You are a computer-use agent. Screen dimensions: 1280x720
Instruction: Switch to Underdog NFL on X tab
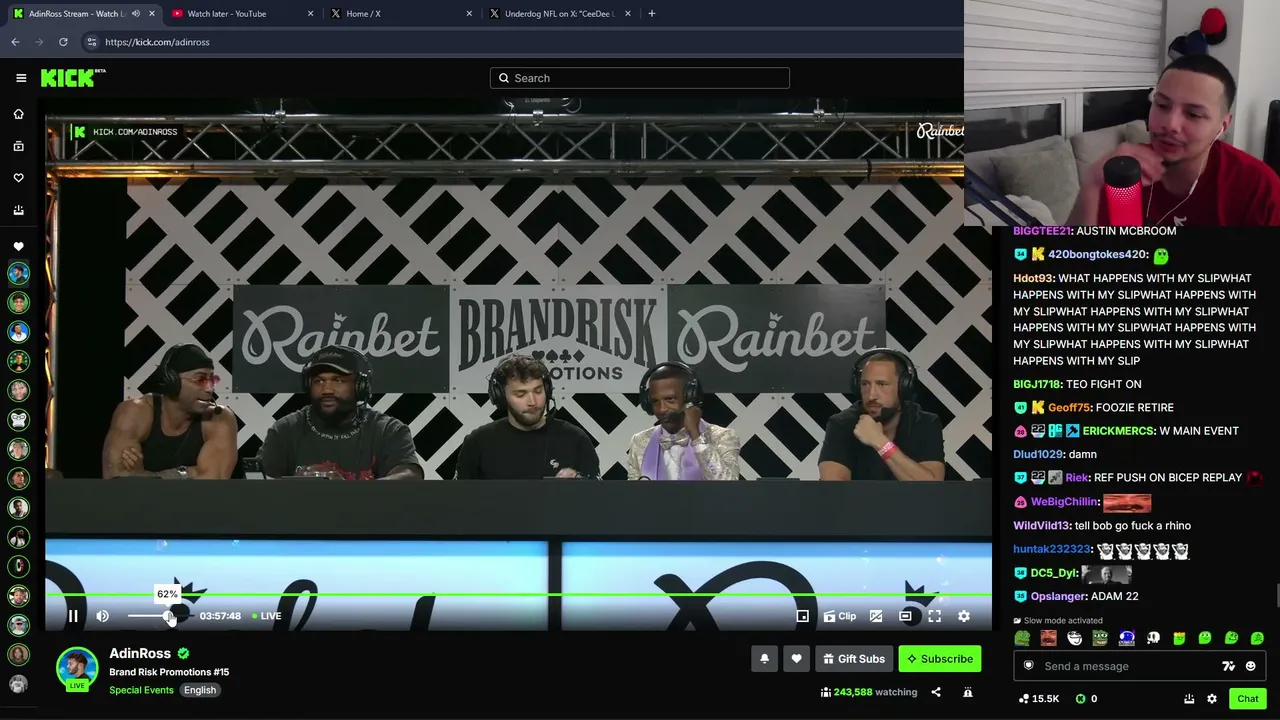click(x=560, y=14)
